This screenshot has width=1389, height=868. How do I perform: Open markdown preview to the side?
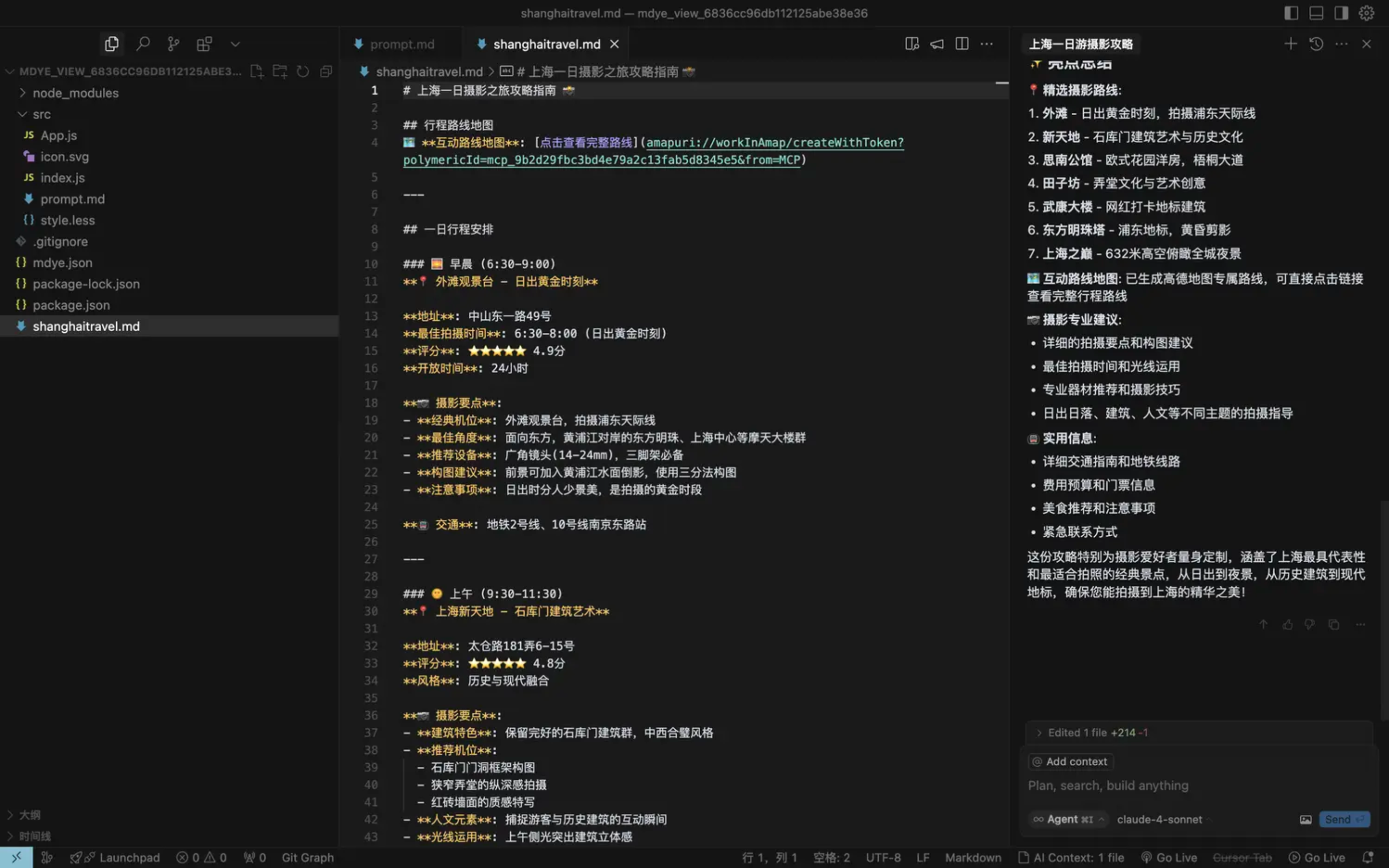[x=912, y=43]
